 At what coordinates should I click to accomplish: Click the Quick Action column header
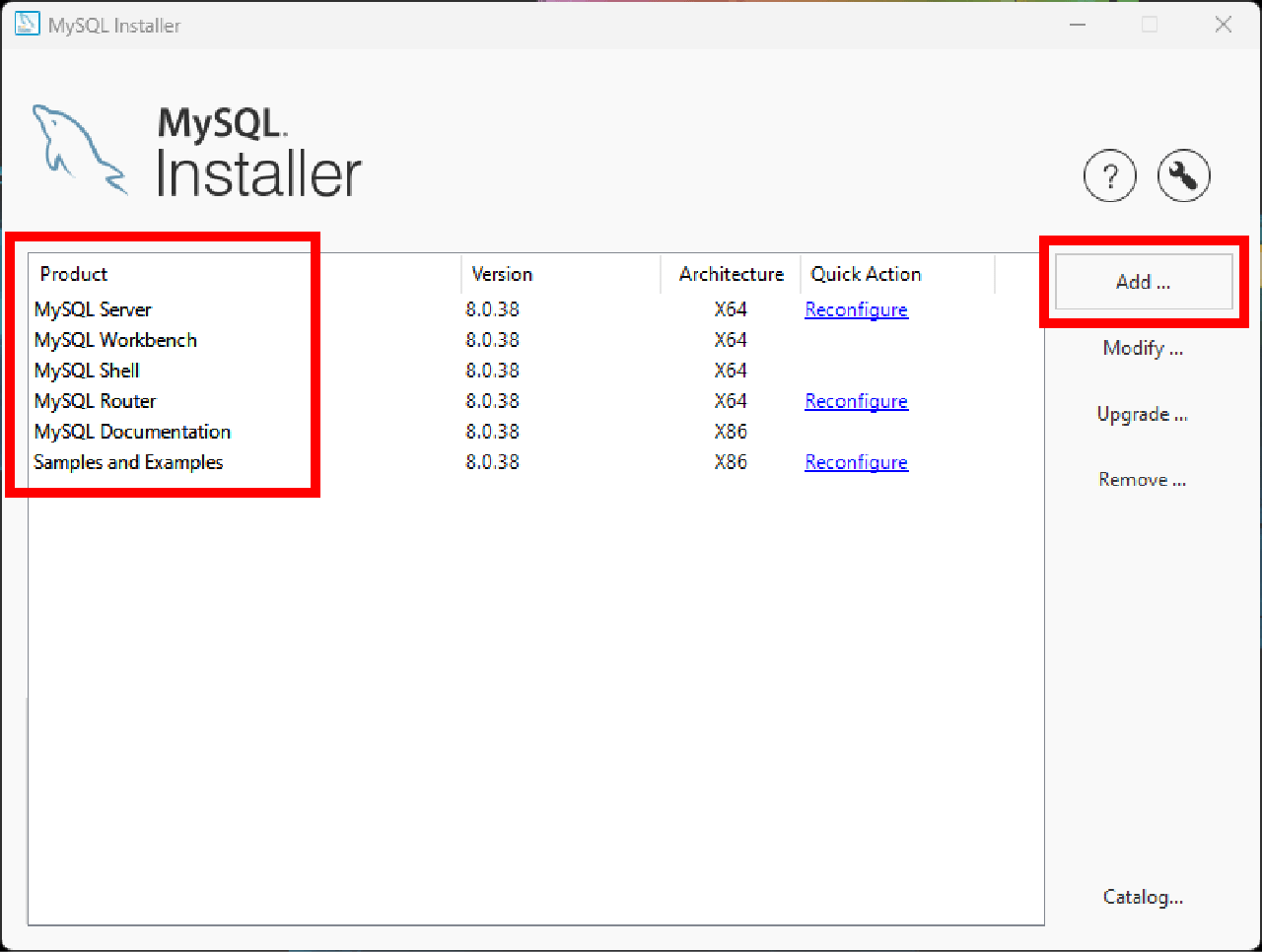tap(866, 273)
